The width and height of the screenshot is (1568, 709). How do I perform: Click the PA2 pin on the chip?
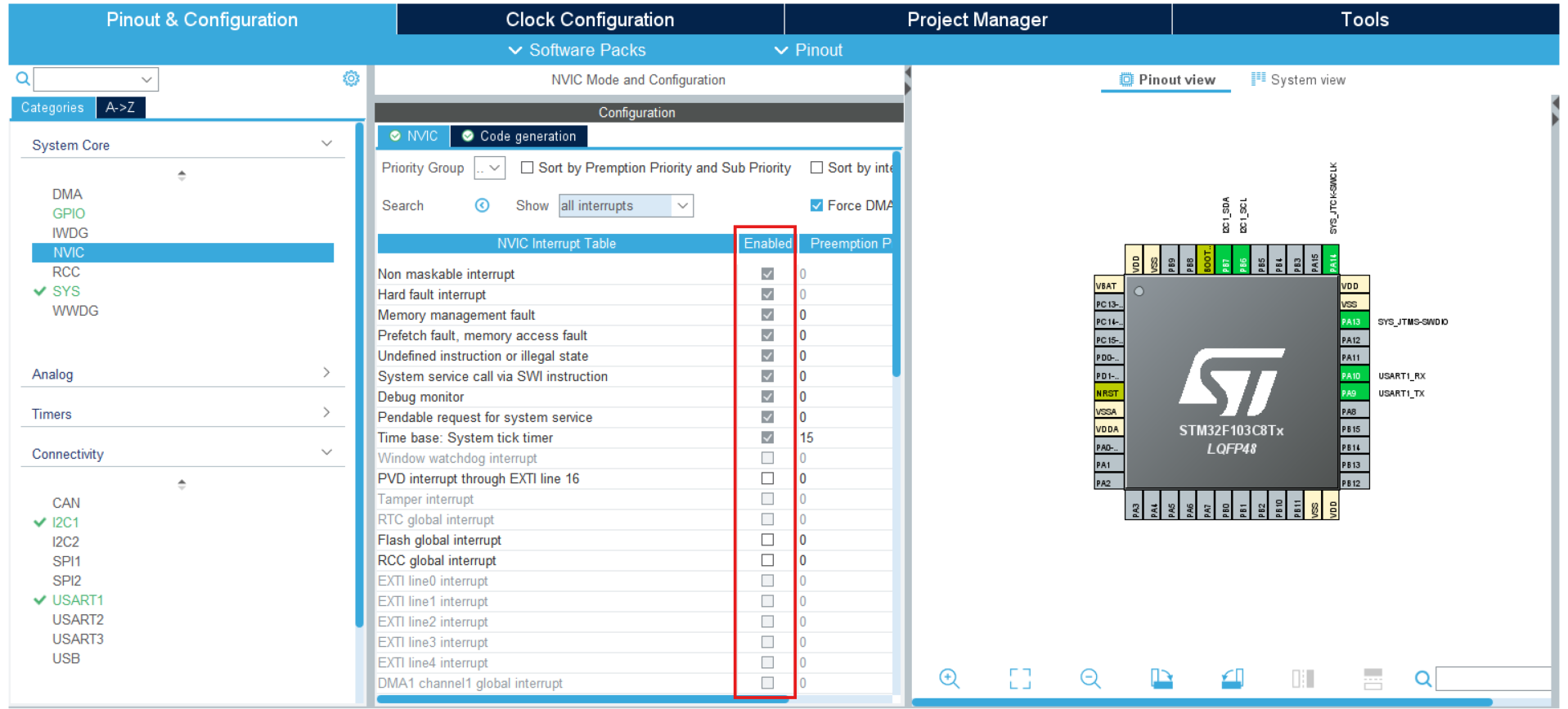click(x=1109, y=482)
